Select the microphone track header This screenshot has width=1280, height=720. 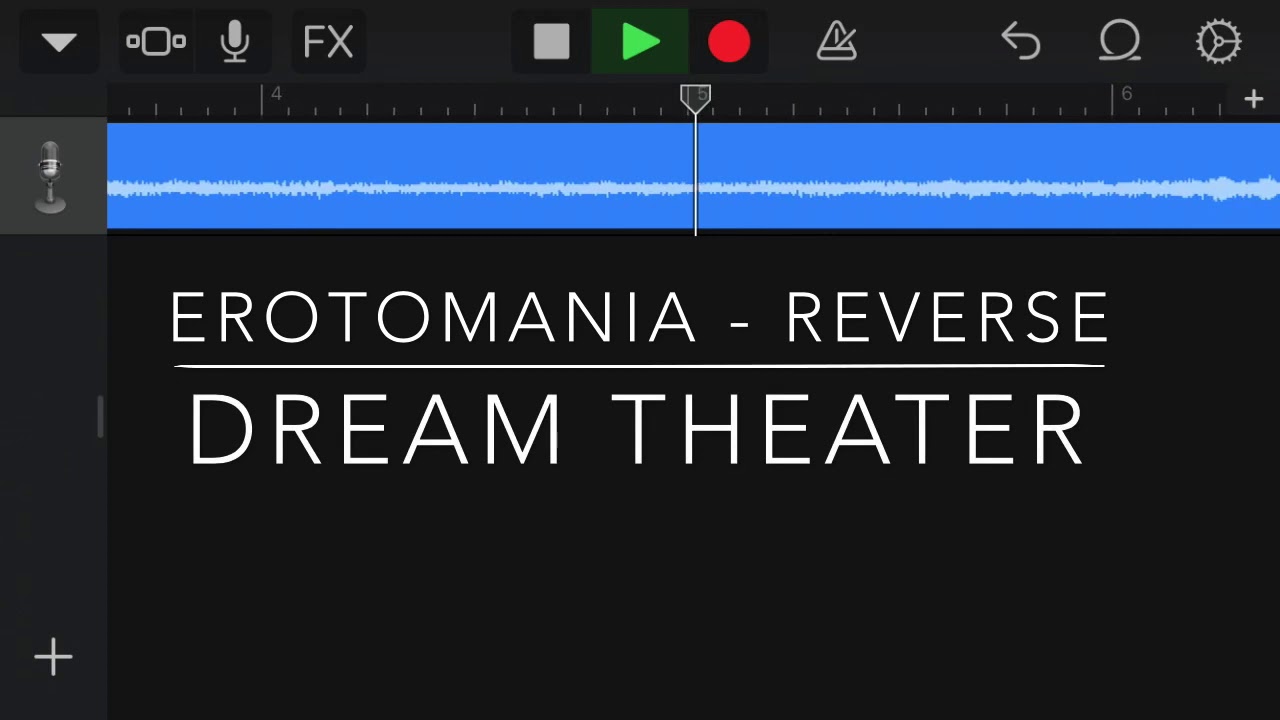pyautogui.click(x=53, y=177)
